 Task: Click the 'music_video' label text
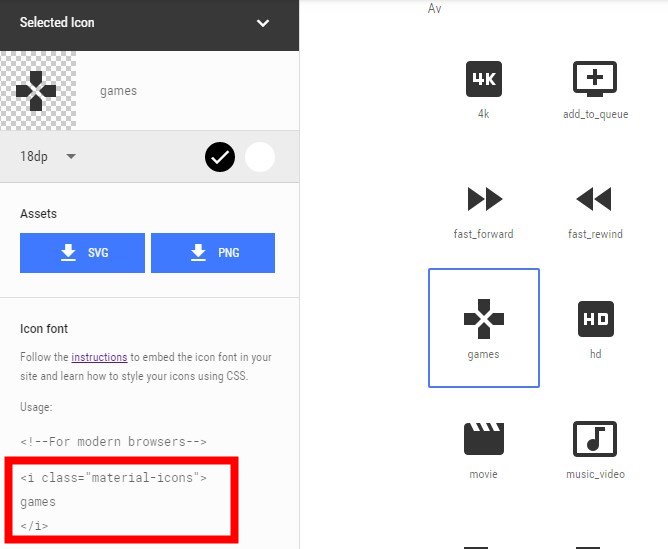pos(596,474)
